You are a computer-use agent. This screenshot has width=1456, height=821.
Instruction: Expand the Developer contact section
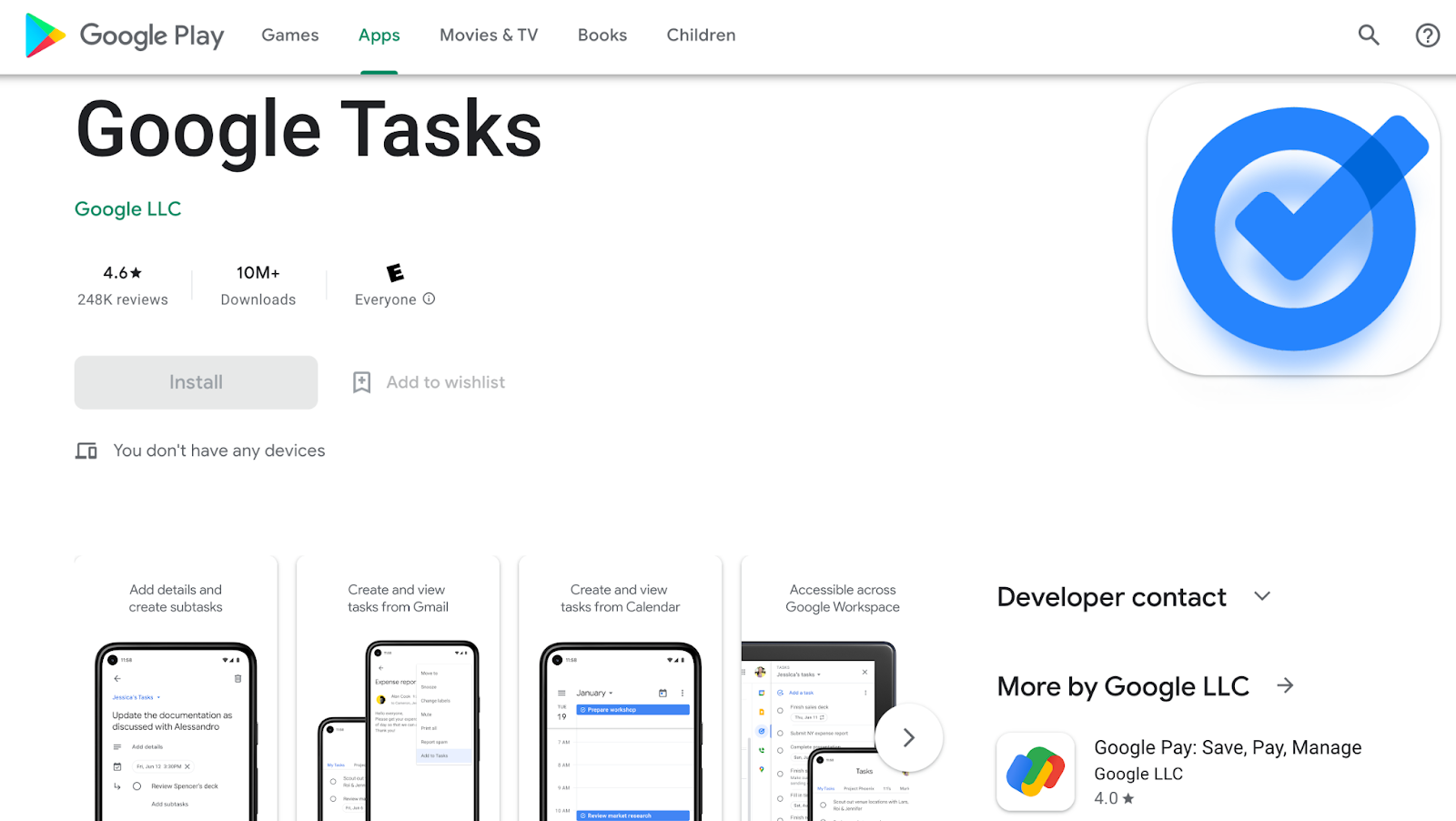pyautogui.click(x=1262, y=596)
